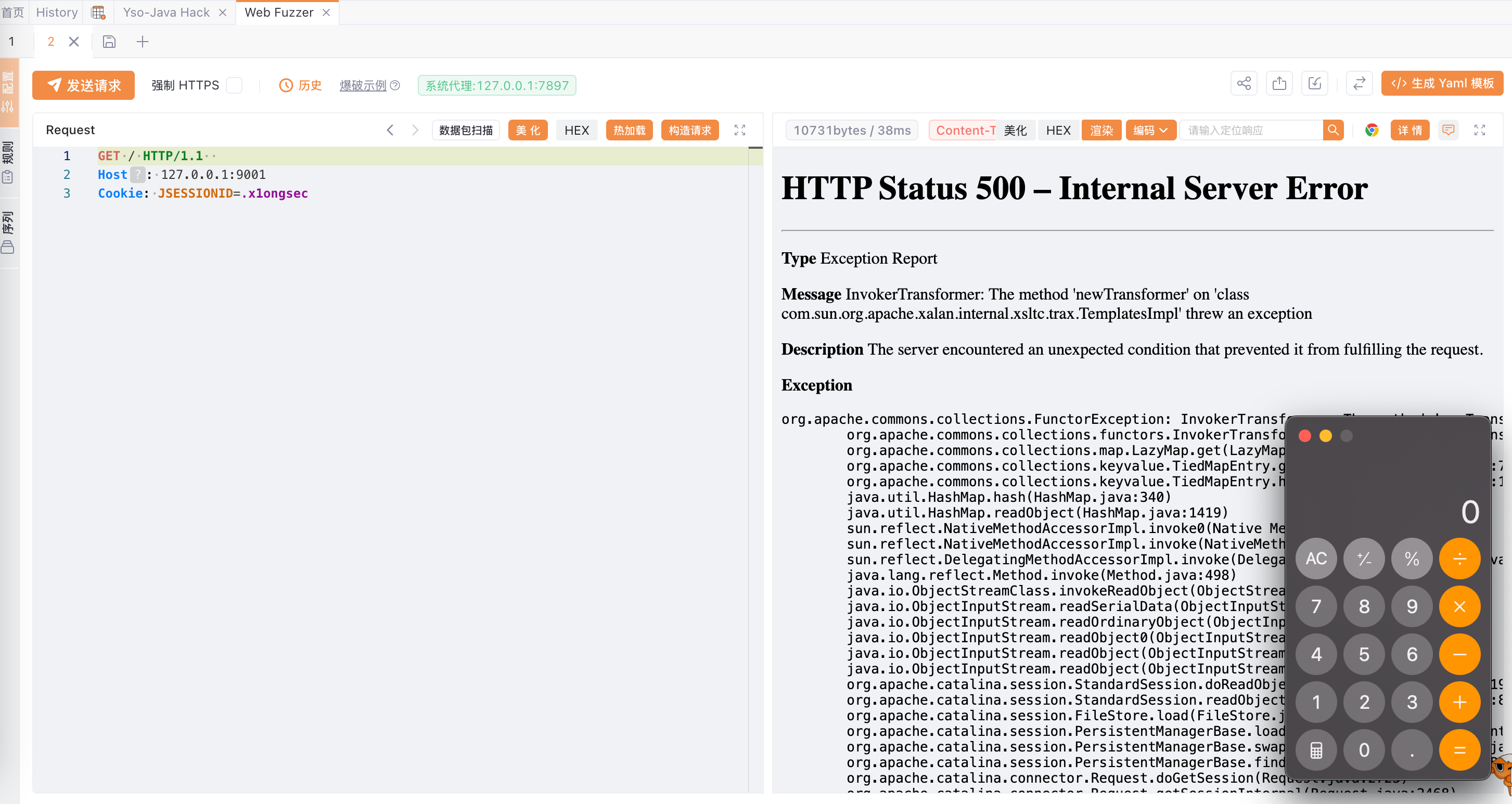Click the export upload icon
The height and width of the screenshot is (804, 1512).
1279,83
